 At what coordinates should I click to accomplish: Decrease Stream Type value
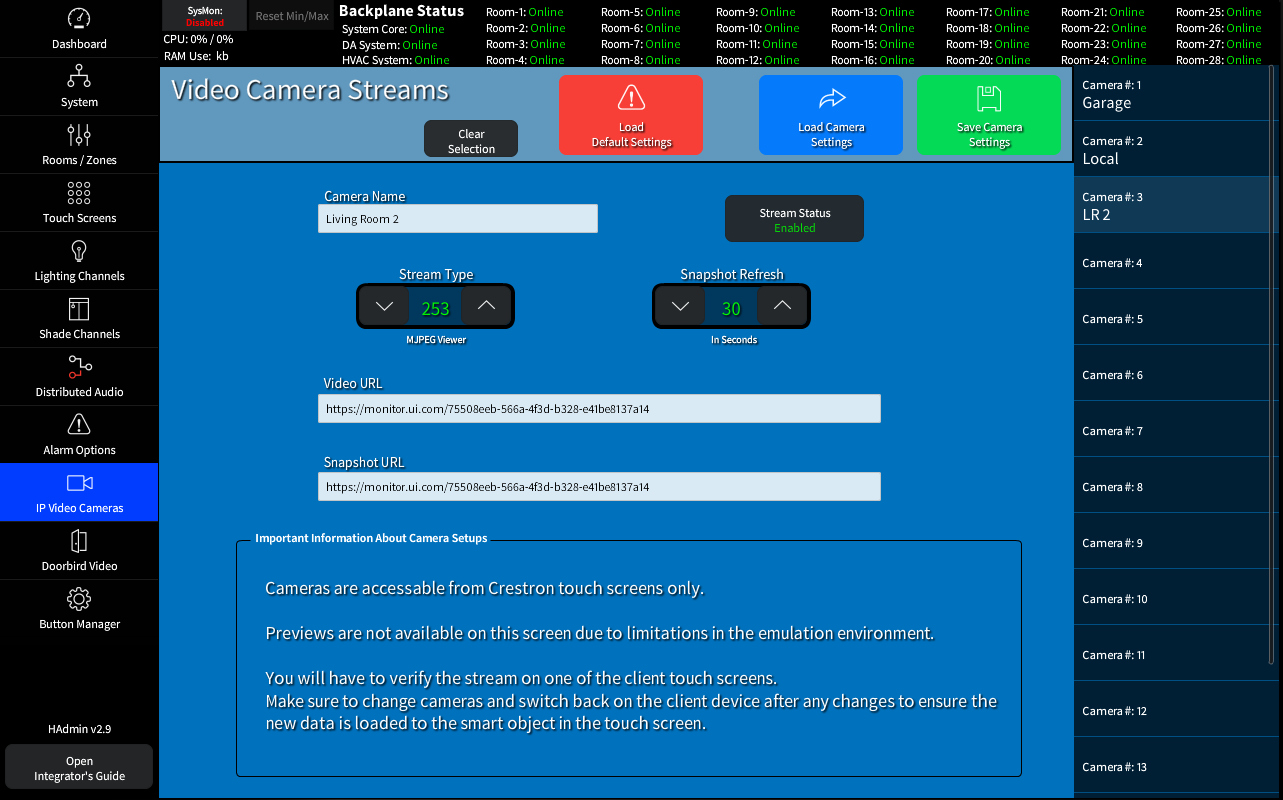pyautogui.click(x=384, y=306)
